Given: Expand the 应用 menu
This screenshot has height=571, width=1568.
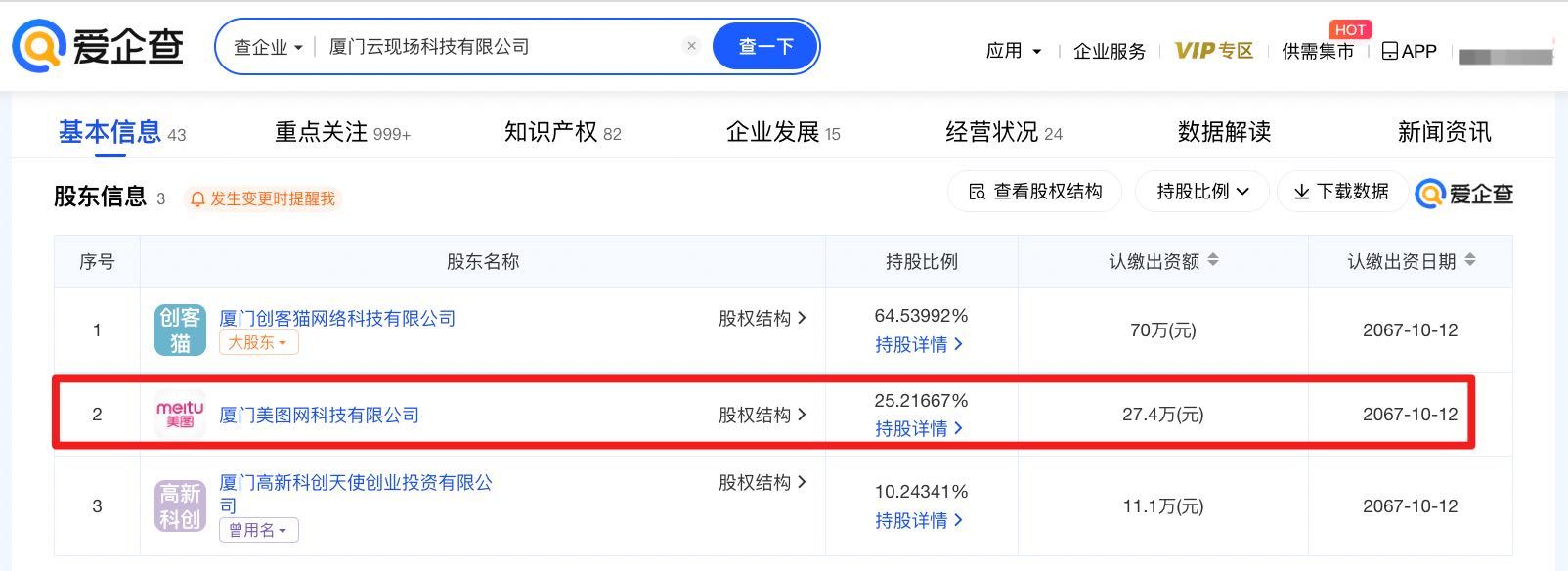Looking at the screenshot, I should tap(1014, 51).
